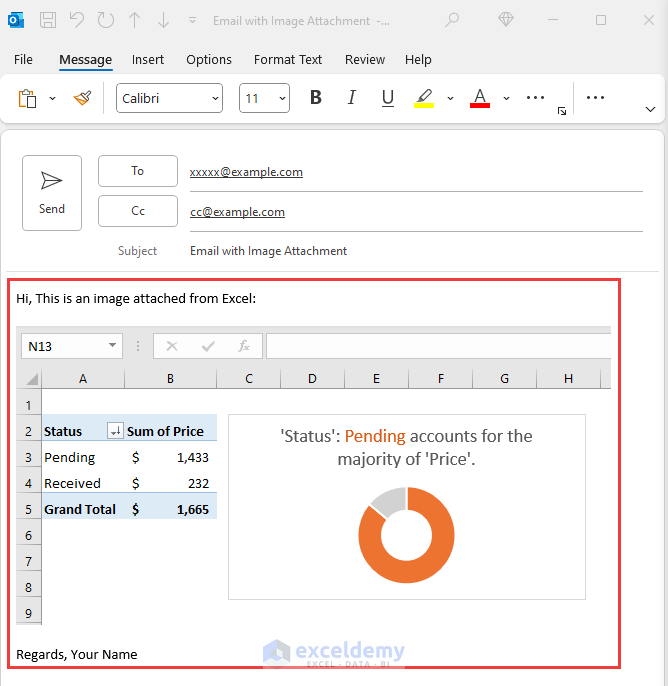
Task: Click the premium diamond icon
Action: pyautogui.click(x=506, y=19)
